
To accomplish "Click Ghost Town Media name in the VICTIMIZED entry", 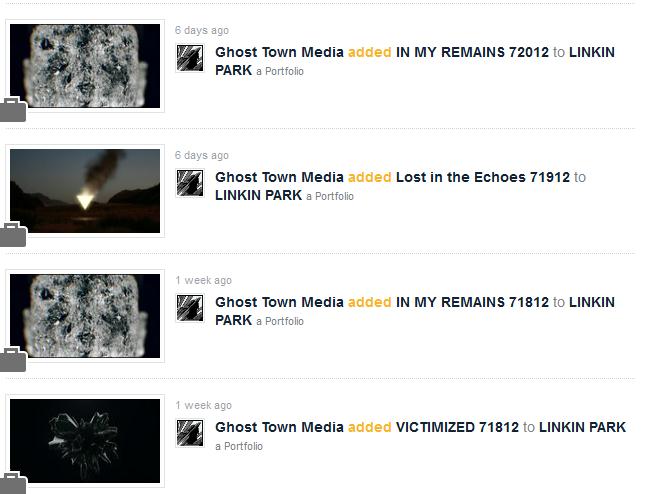I will [x=279, y=427].
